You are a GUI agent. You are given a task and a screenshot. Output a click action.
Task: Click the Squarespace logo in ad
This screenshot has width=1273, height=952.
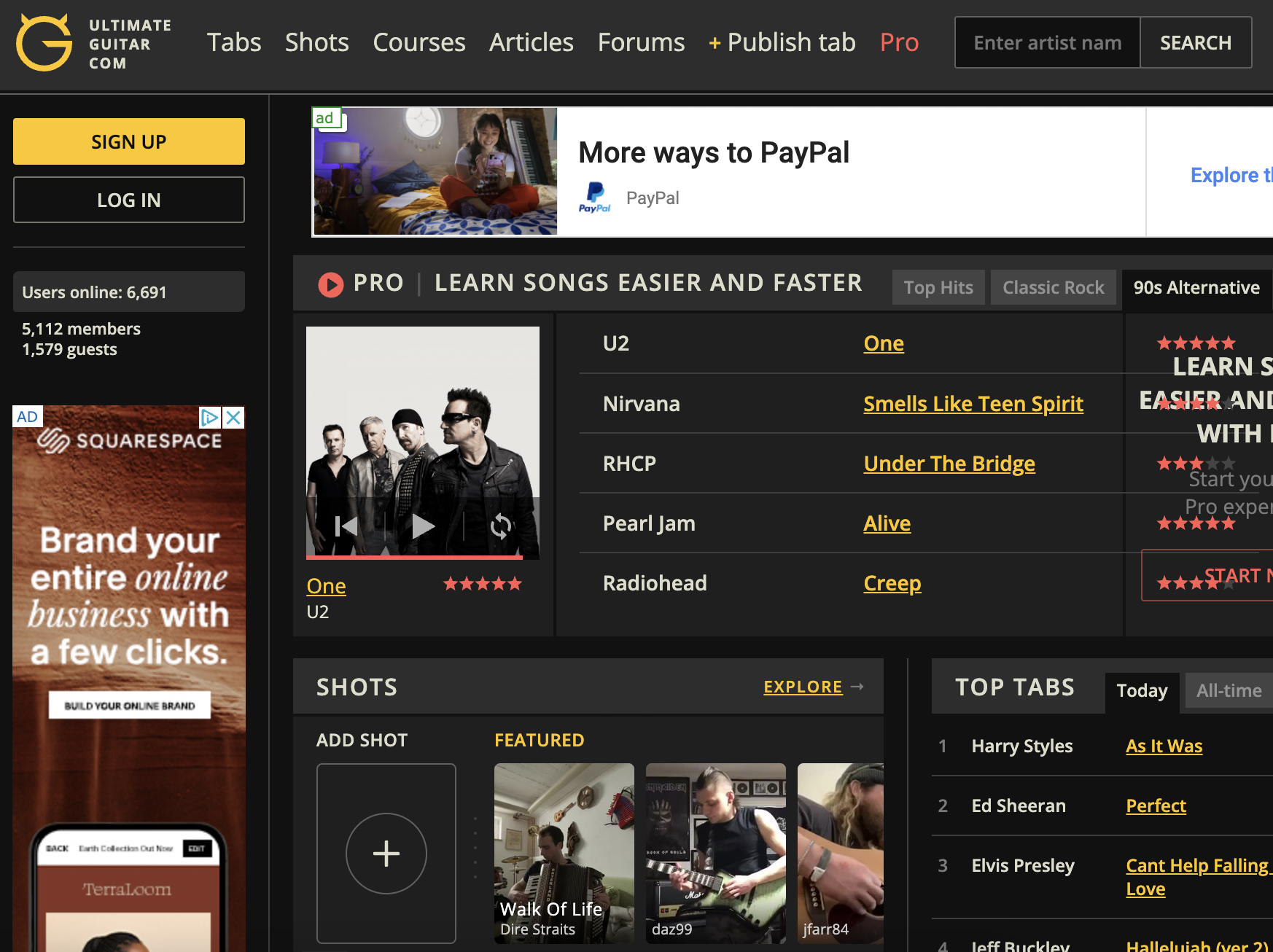[x=129, y=440]
